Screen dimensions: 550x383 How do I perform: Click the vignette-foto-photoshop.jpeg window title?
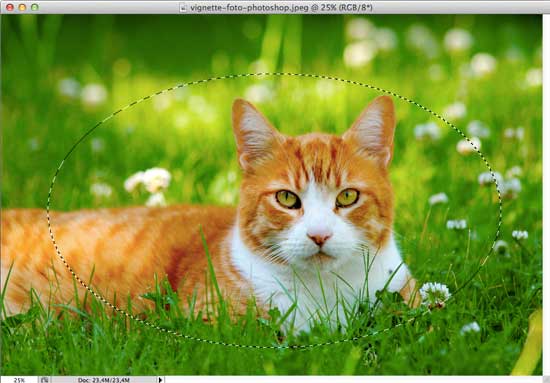tap(281, 7)
